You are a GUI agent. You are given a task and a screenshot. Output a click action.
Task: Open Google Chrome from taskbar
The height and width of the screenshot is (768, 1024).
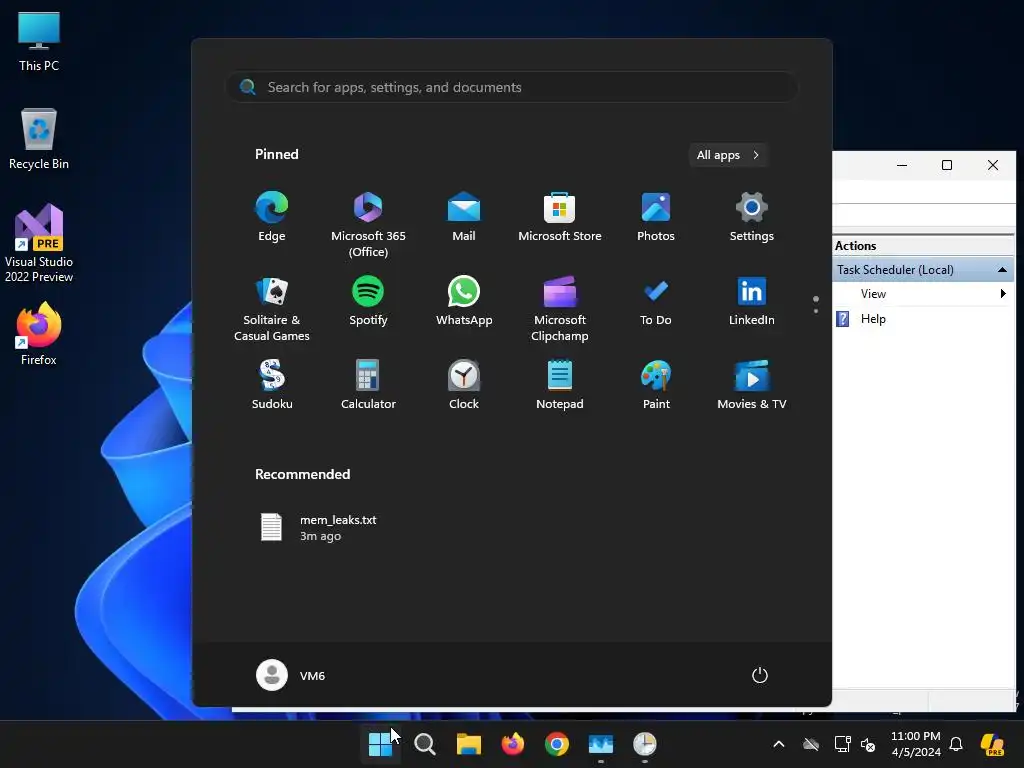pyautogui.click(x=556, y=744)
